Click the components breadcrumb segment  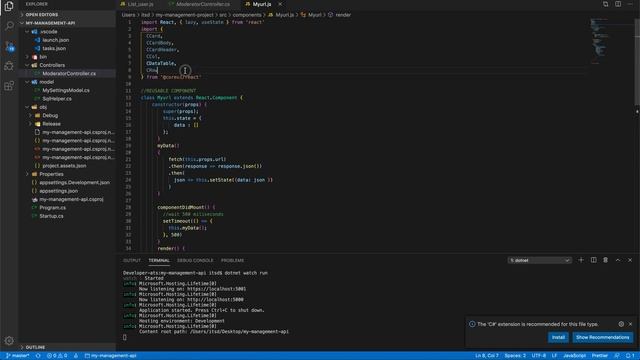point(247,15)
